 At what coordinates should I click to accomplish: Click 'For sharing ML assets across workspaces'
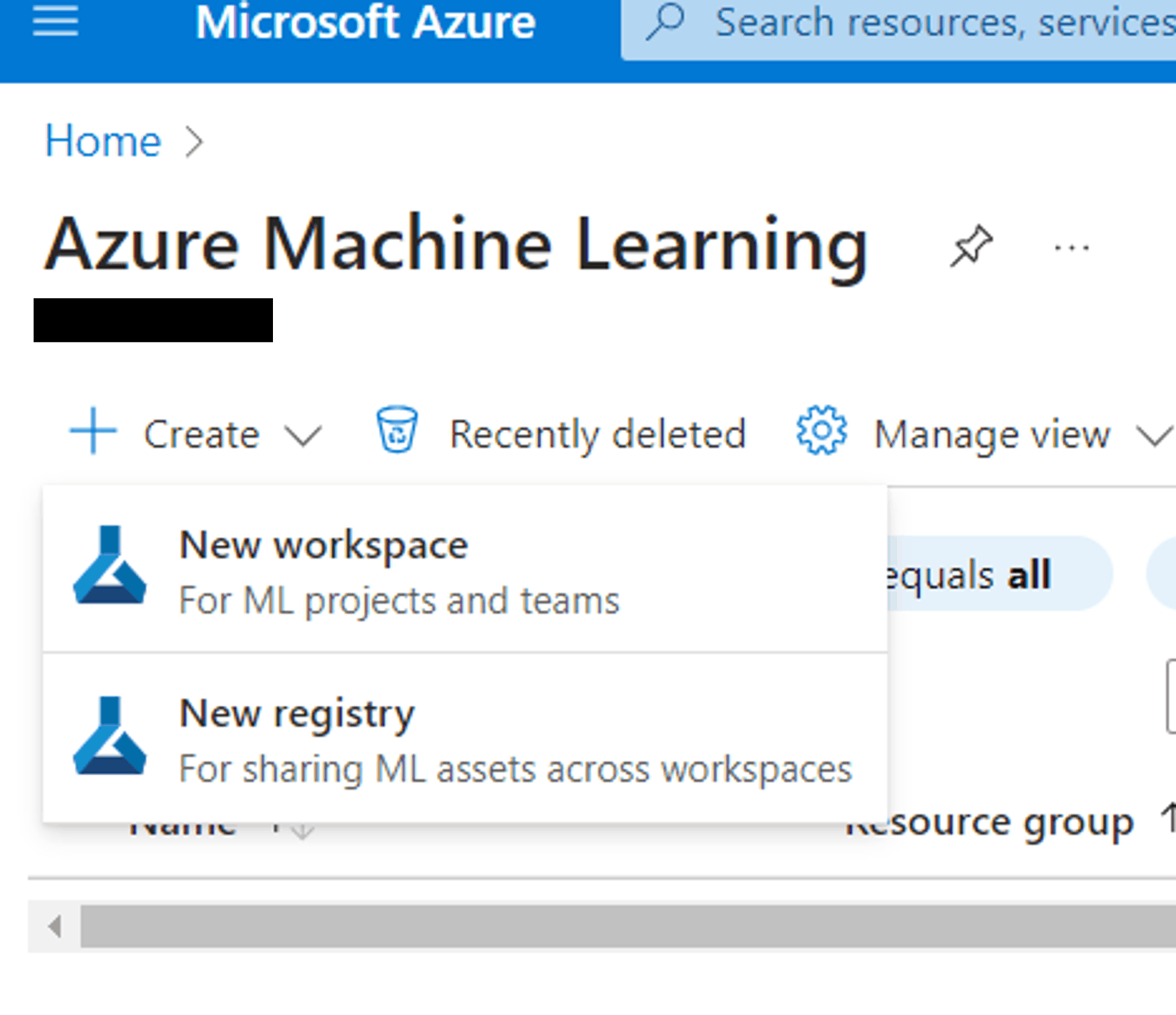point(516,770)
